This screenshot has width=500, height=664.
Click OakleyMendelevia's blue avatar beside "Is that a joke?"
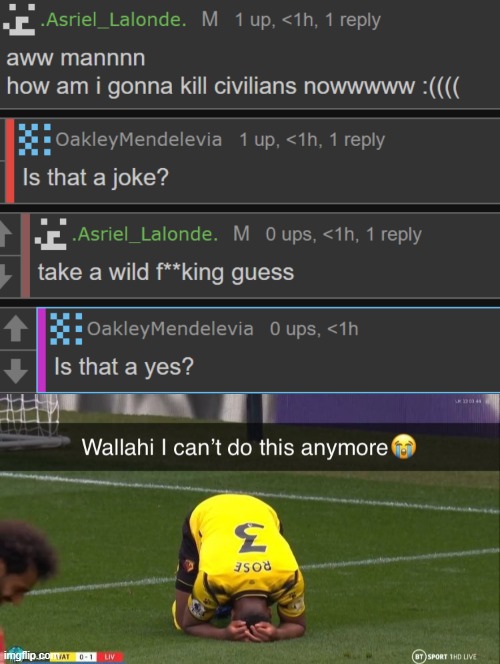point(35,139)
